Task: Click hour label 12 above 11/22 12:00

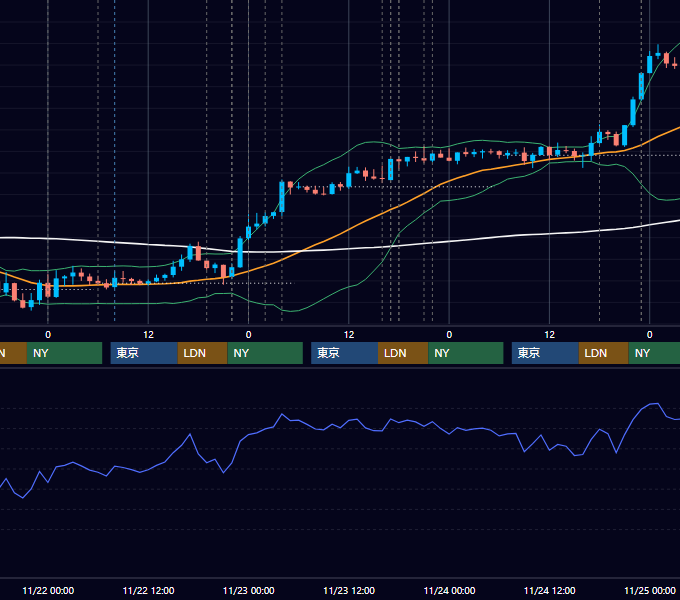Action: point(148,335)
